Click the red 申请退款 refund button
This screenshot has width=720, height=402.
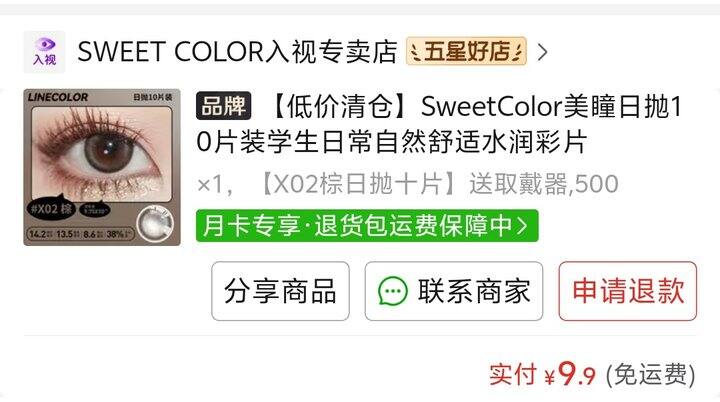tap(628, 291)
